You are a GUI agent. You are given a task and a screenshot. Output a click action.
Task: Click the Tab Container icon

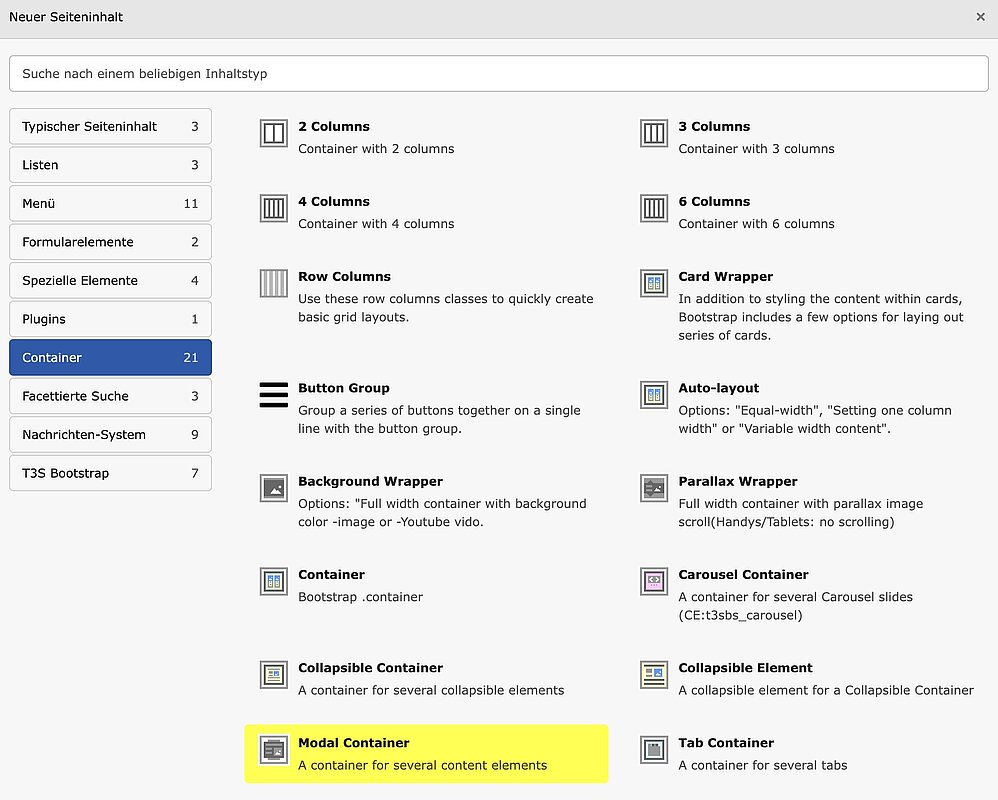653,749
